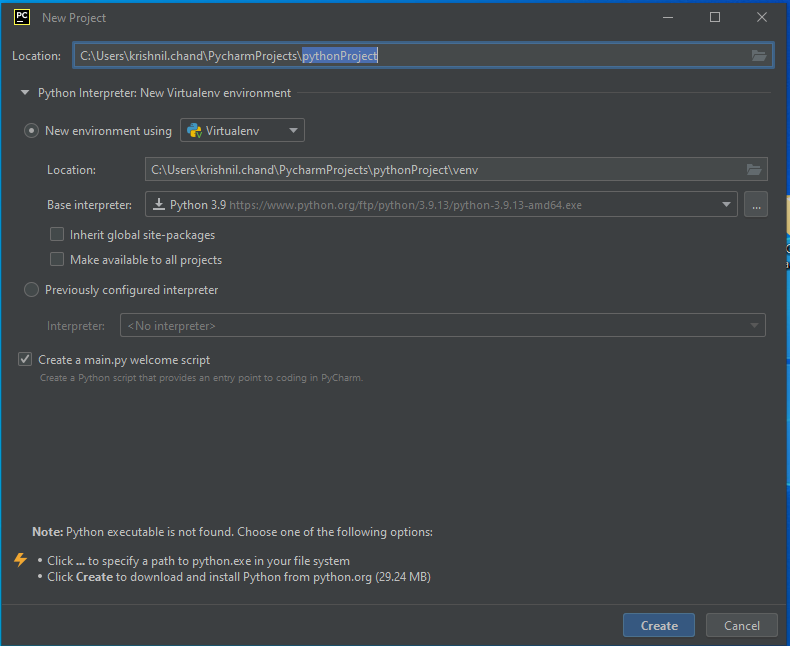The height and width of the screenshot is (646, 790).
Task: Click the lightning bolt note icon
Action: coord(20,559)
